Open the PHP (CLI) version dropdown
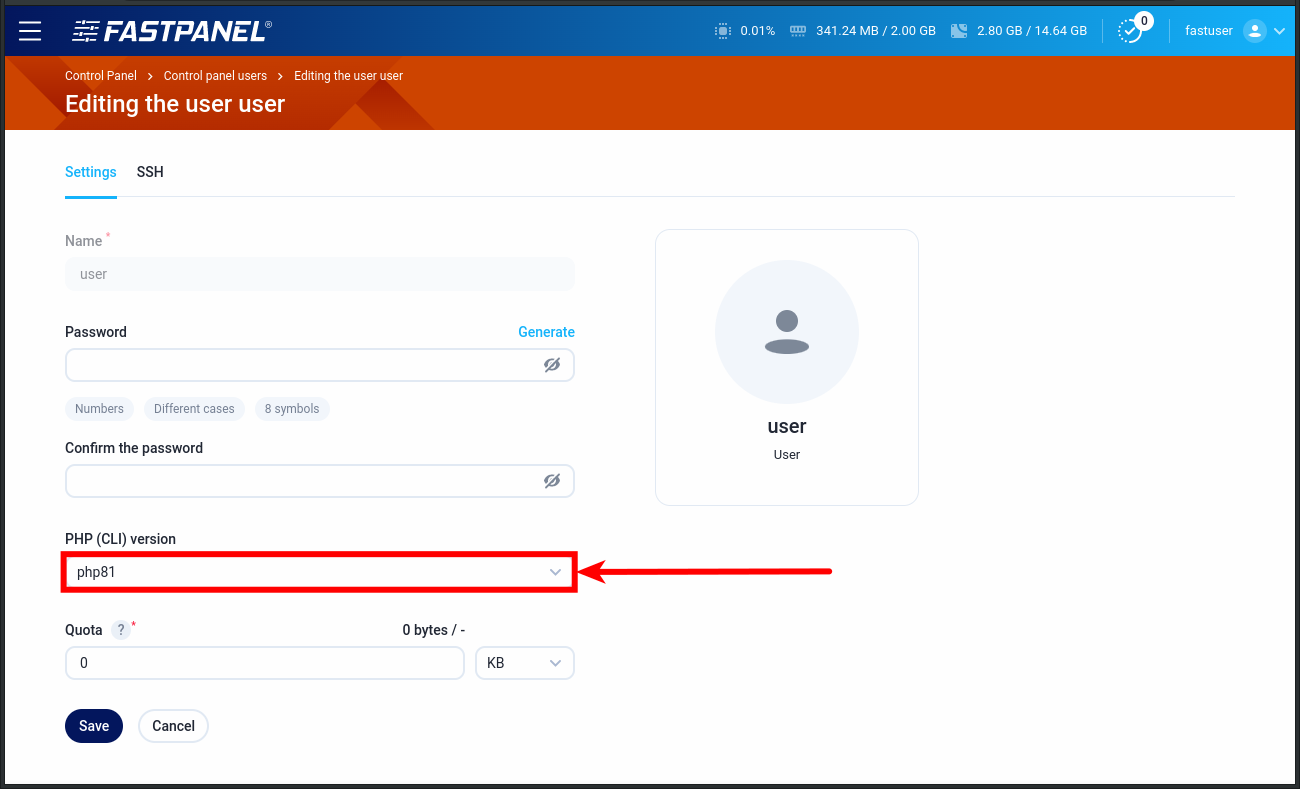1300x789 pixels. pos(320,572)
